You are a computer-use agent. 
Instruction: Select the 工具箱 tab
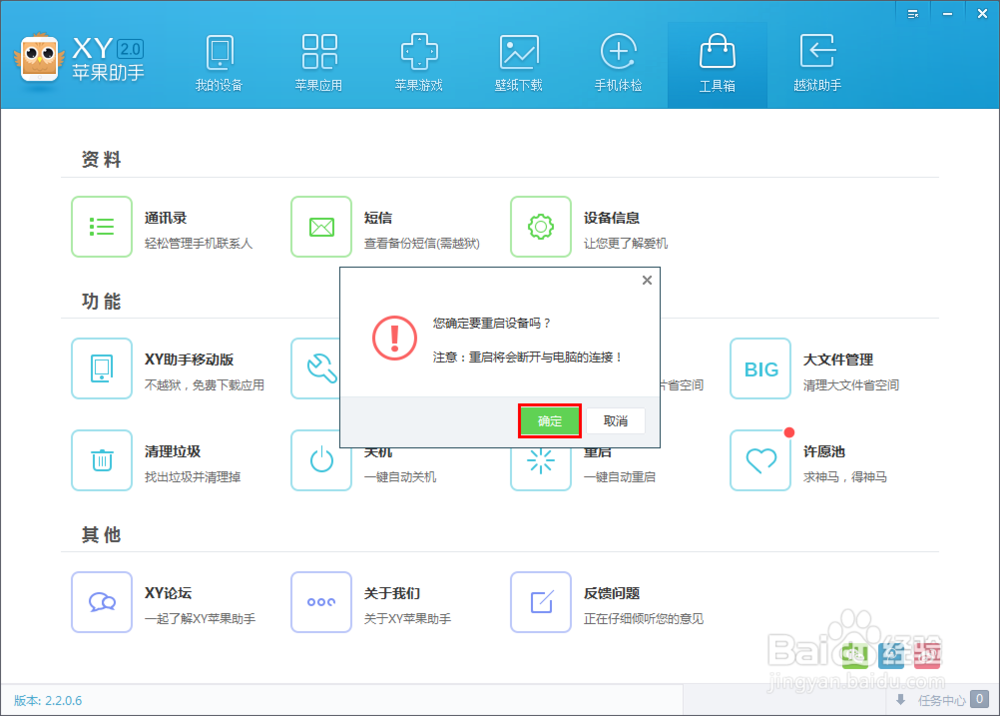point(717,65)
